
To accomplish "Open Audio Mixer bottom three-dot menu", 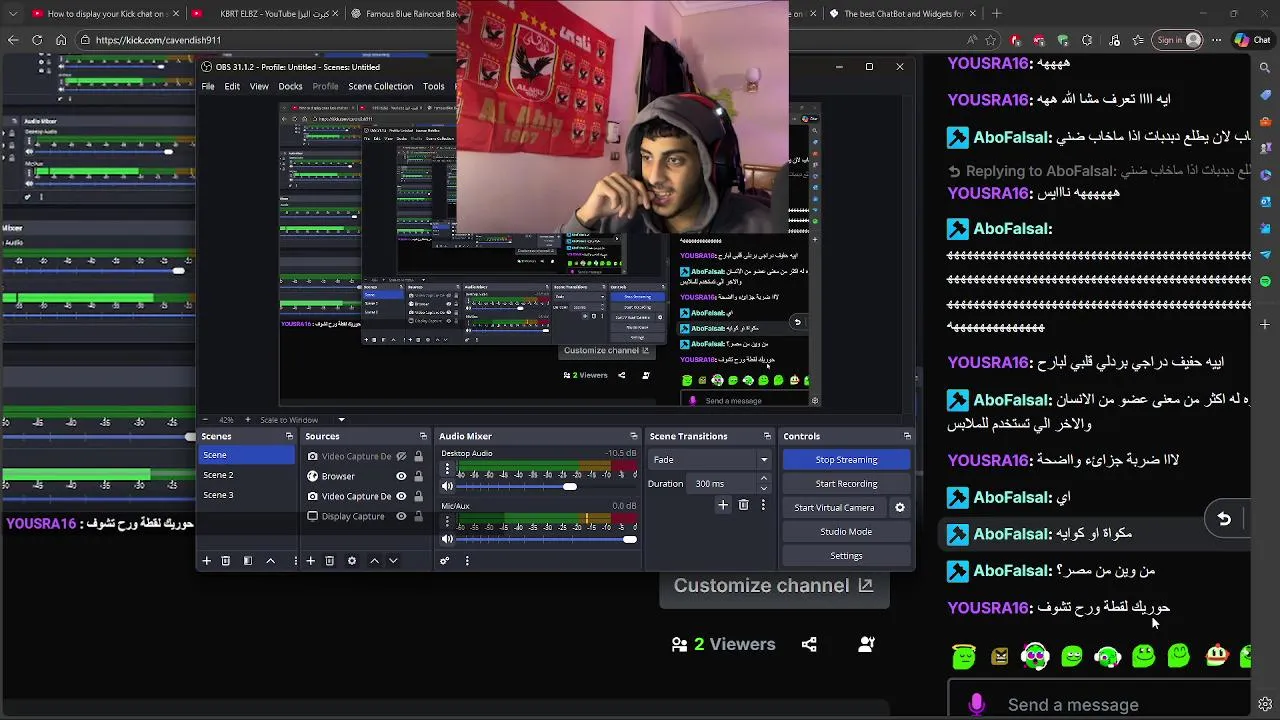I will [x=467, y=561].
